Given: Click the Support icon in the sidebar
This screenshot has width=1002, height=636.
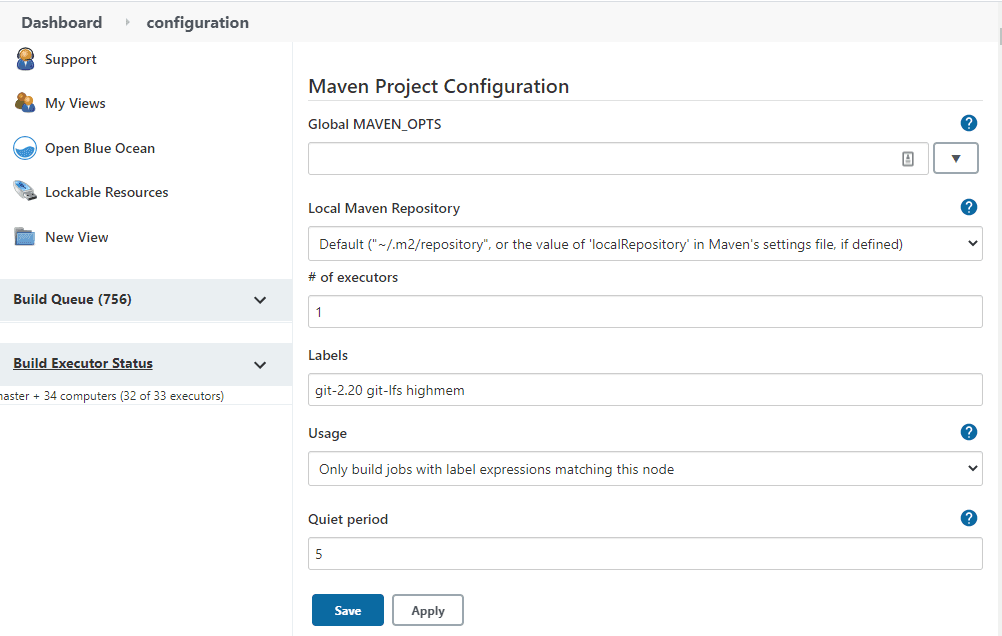Looking at the screenshot, I should click(x=25, y=59).
